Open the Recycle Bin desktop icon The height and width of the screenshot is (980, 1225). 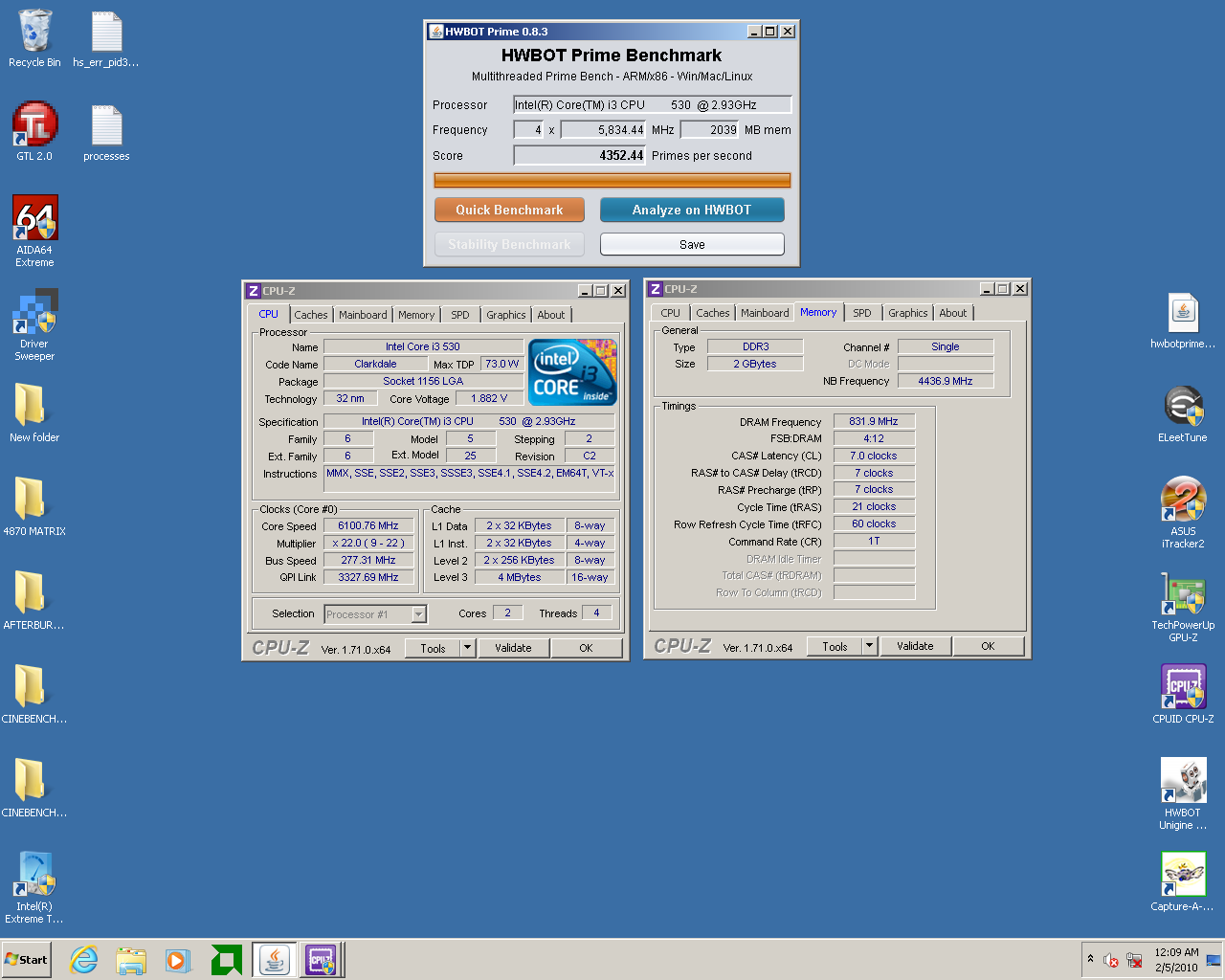pyautogui.click(x=34, y=38)
